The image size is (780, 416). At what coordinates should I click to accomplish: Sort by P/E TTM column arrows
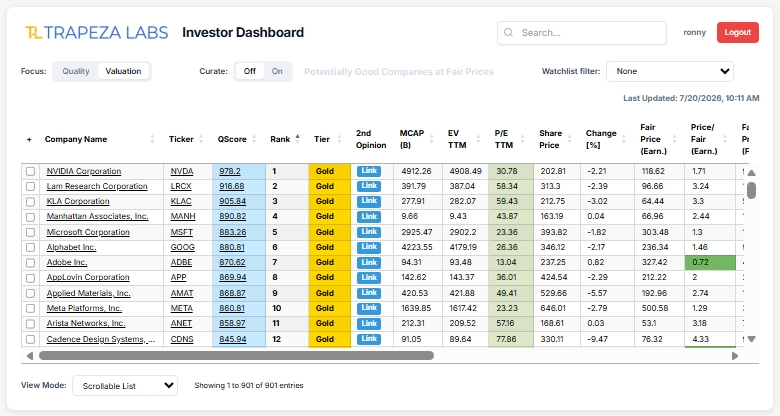tap(522, 139)
